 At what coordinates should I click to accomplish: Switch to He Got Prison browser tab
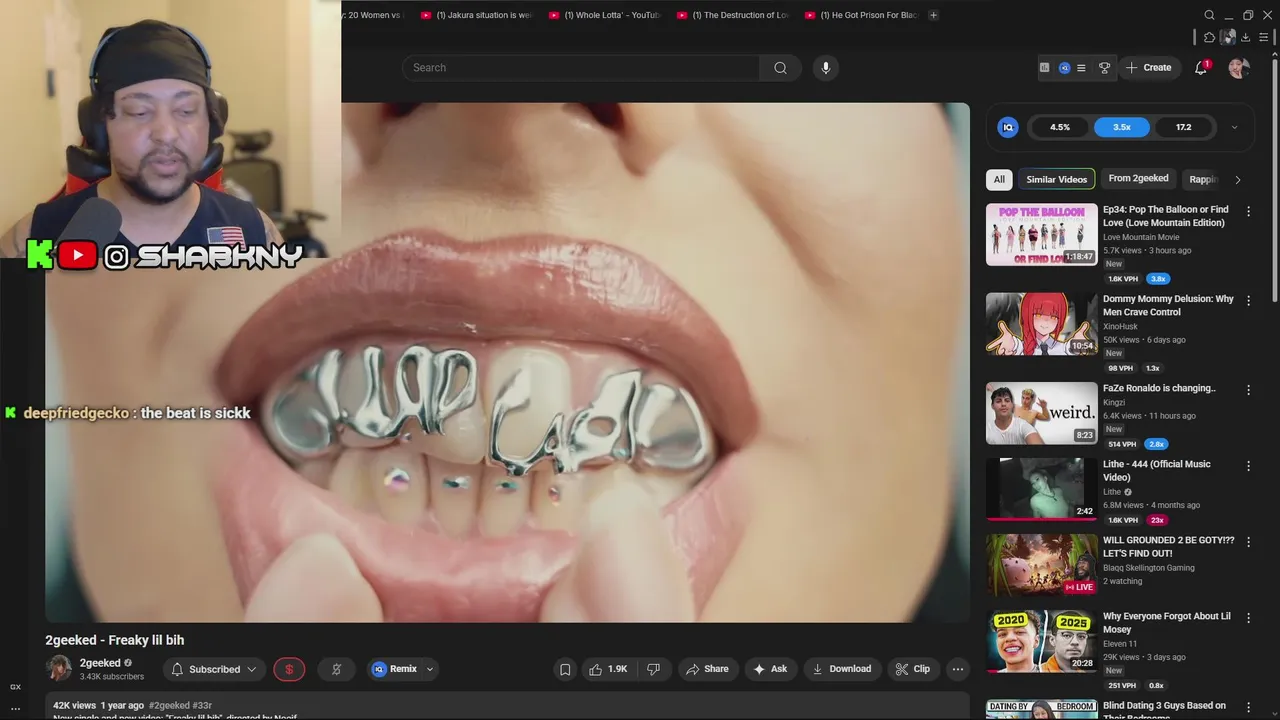click(860, 15)
